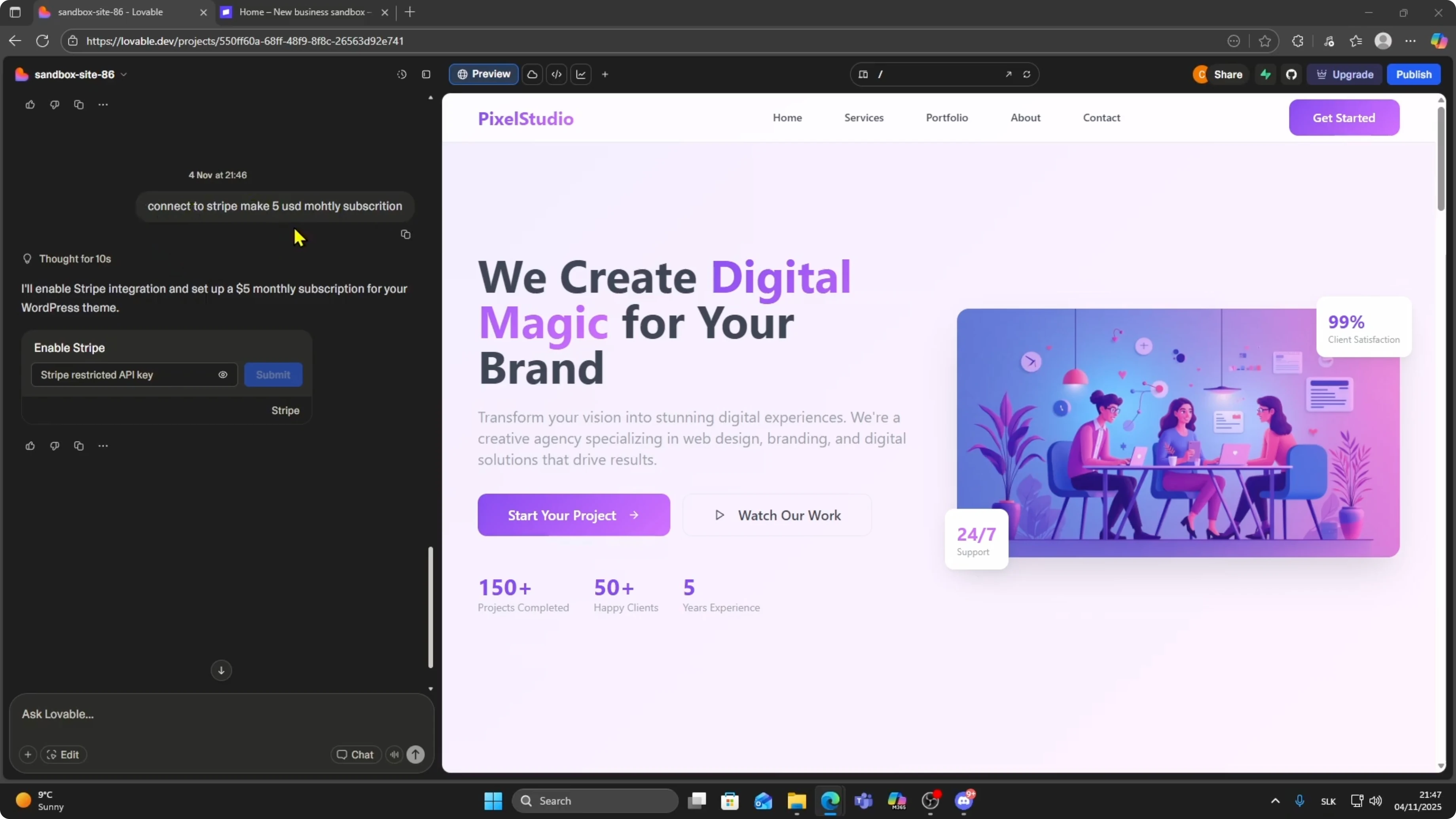Click the Get Started button
The image size is (1456, 819).
(1344, 118)
